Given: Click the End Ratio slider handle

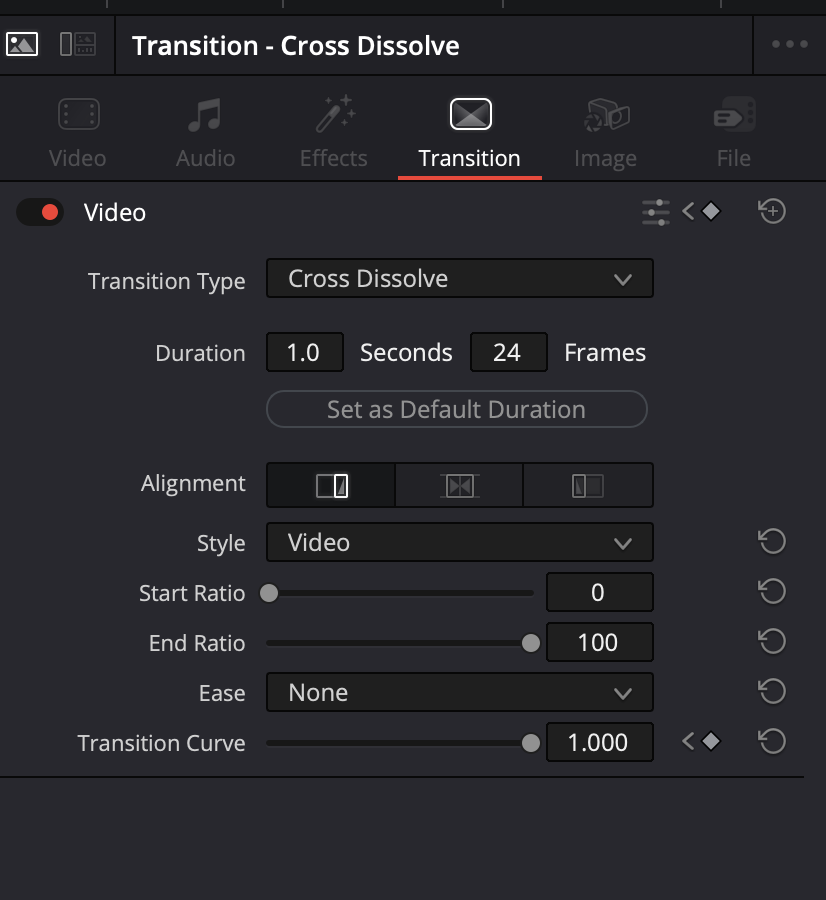Looking at the screenshot, I should coord(531,643).
